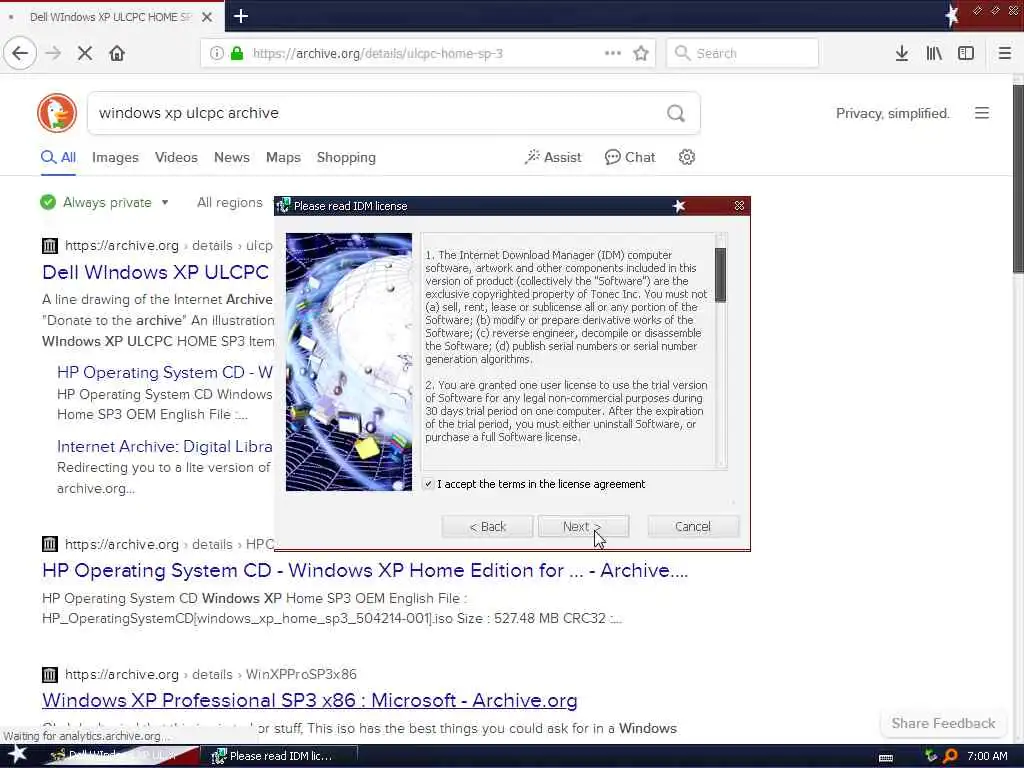Image resolution: width=1024 pixels, height=768 pixels.
Task: Open the downloads arrow icon
Action: pyautogui.click(x=902, y=53)
